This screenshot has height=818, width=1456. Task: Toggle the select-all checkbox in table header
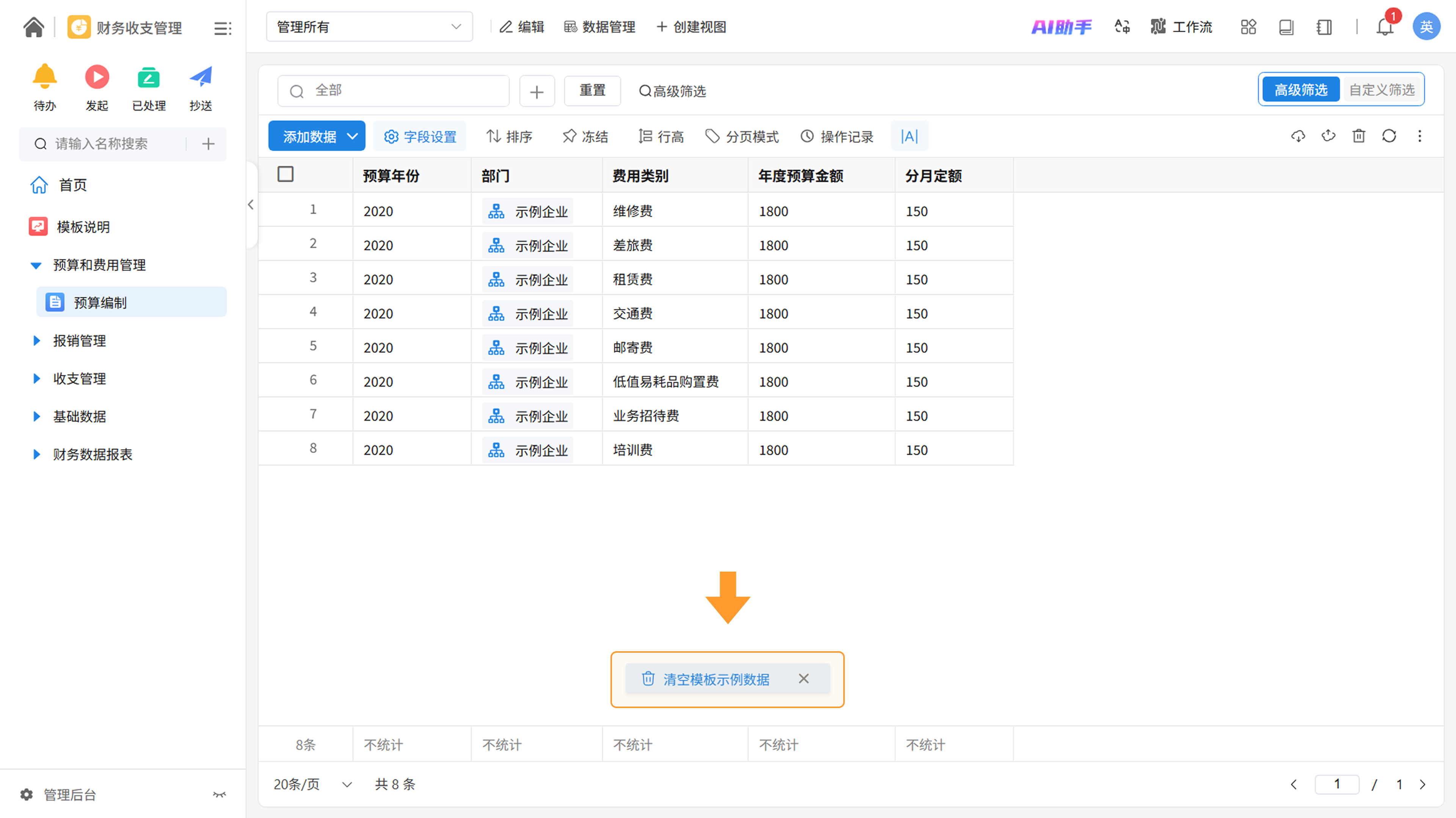pyautogui.click(x=286, y=175)
